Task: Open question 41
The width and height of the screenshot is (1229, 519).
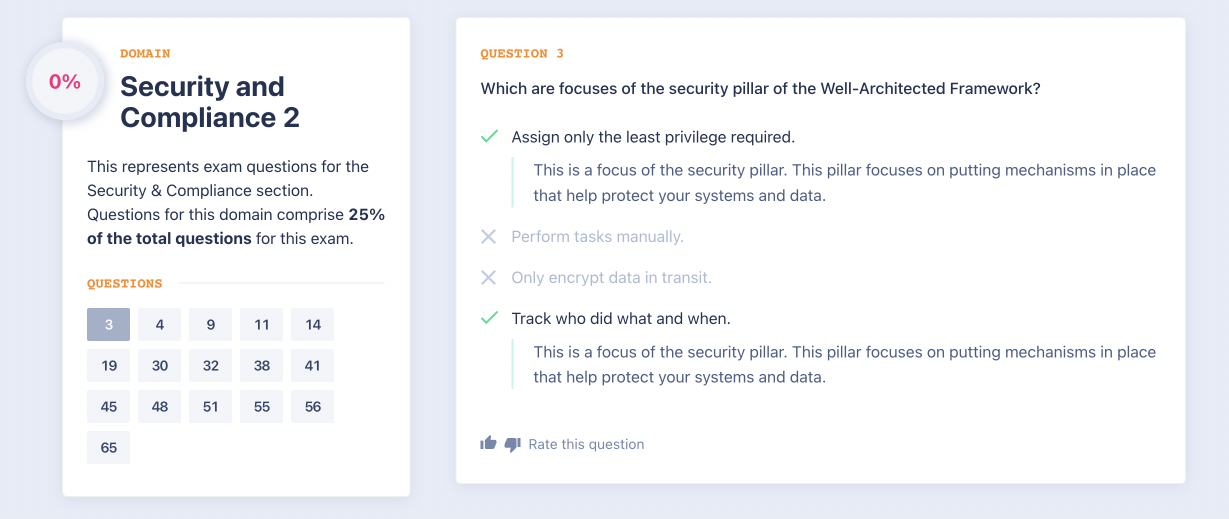Action: tap(313, 366)
